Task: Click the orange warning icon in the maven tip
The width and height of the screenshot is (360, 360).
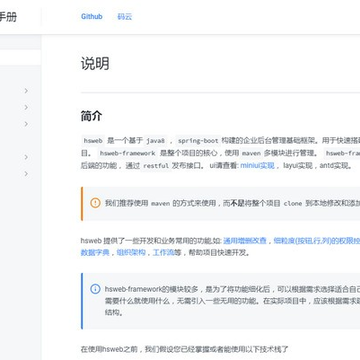Action: tap(95, 203)
